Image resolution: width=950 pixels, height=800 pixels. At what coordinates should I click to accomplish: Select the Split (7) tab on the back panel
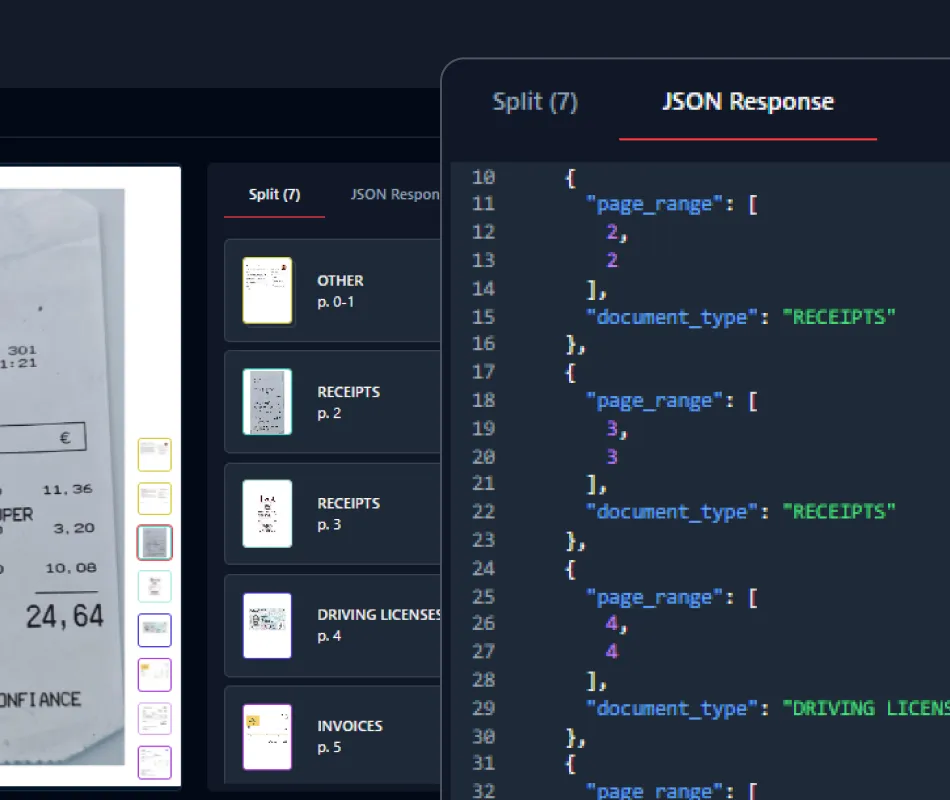[274, 195]
